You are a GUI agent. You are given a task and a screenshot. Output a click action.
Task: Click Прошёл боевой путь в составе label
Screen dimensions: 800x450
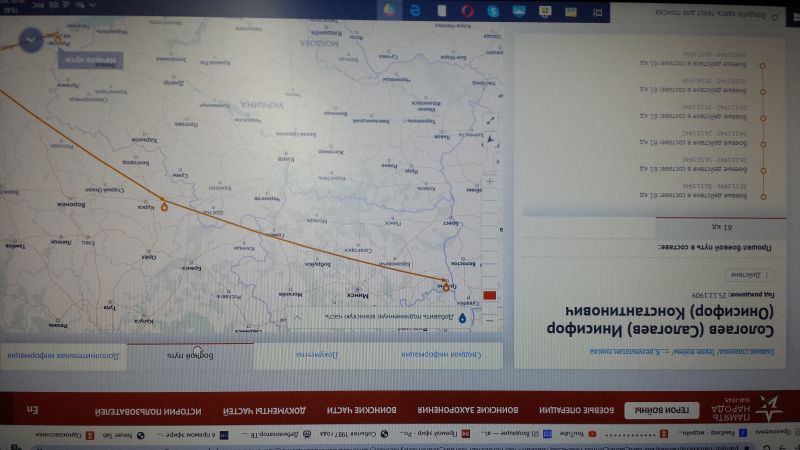[x=715, y=247]
